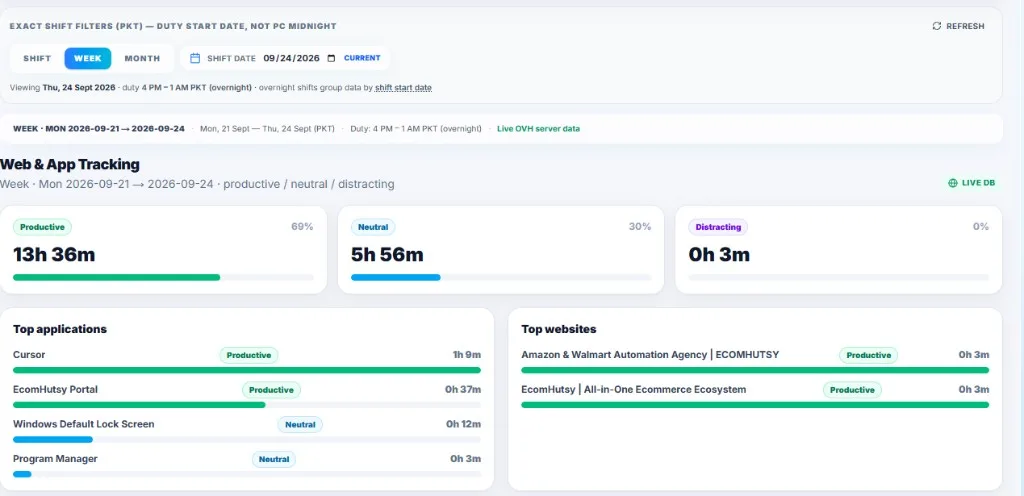This screenshot has height=496, width=1024.
Task: Click the green Productive badge on summary card
Action: (42, 227)
